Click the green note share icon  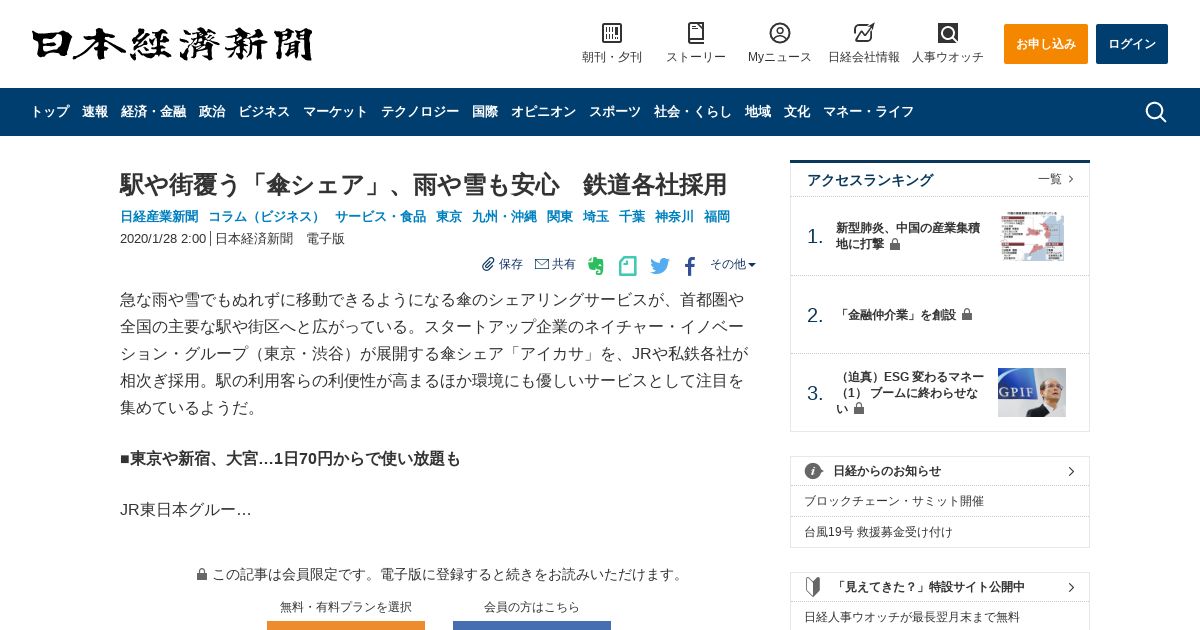[x=627, y=266]
